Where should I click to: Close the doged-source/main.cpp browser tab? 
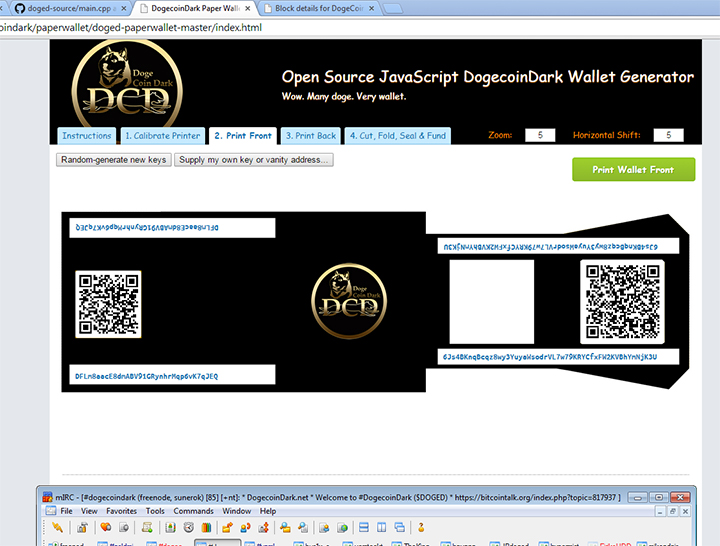coord(124,8)
